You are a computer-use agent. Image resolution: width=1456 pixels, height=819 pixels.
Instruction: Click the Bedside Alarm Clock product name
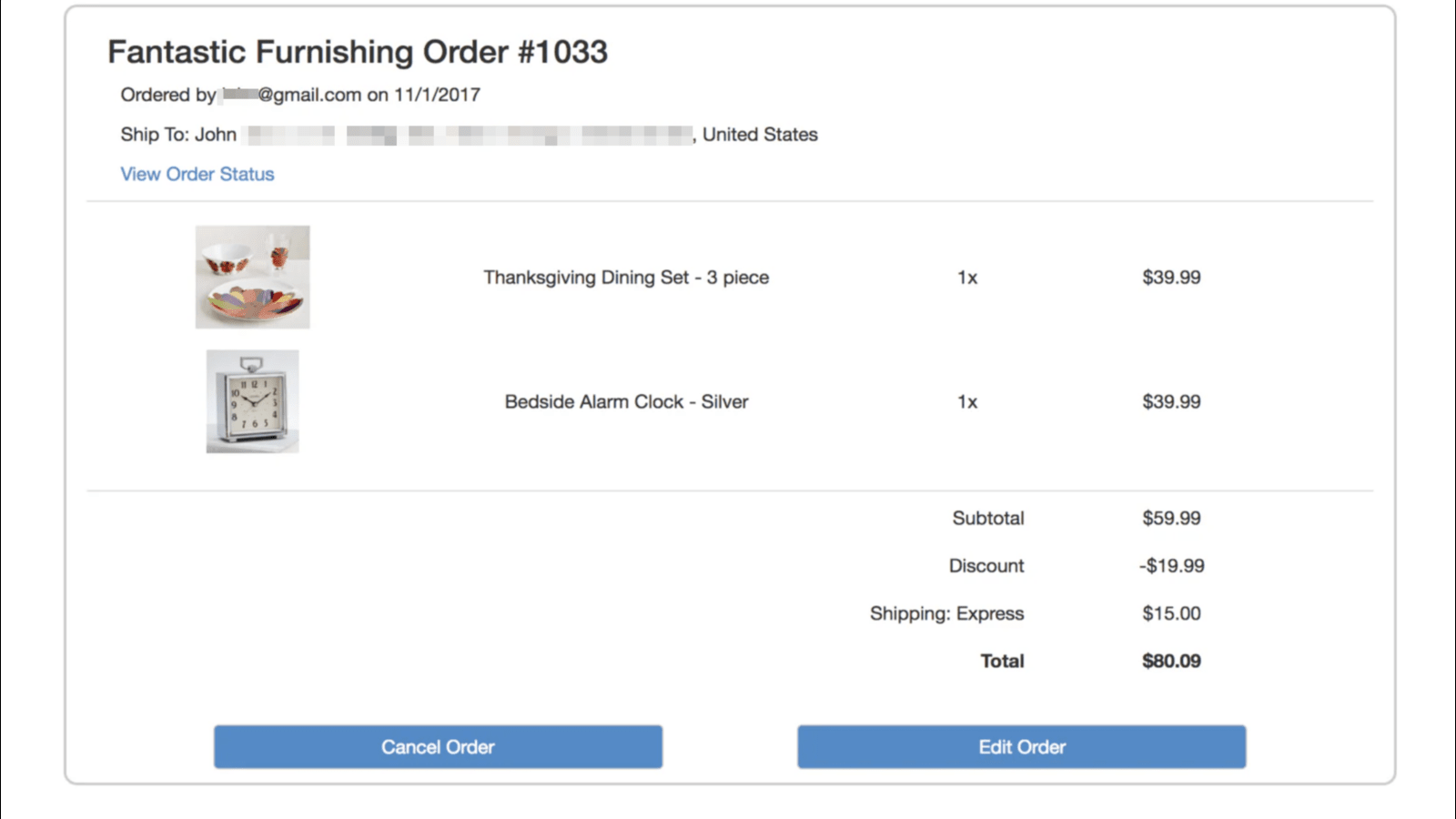point(626,401)
